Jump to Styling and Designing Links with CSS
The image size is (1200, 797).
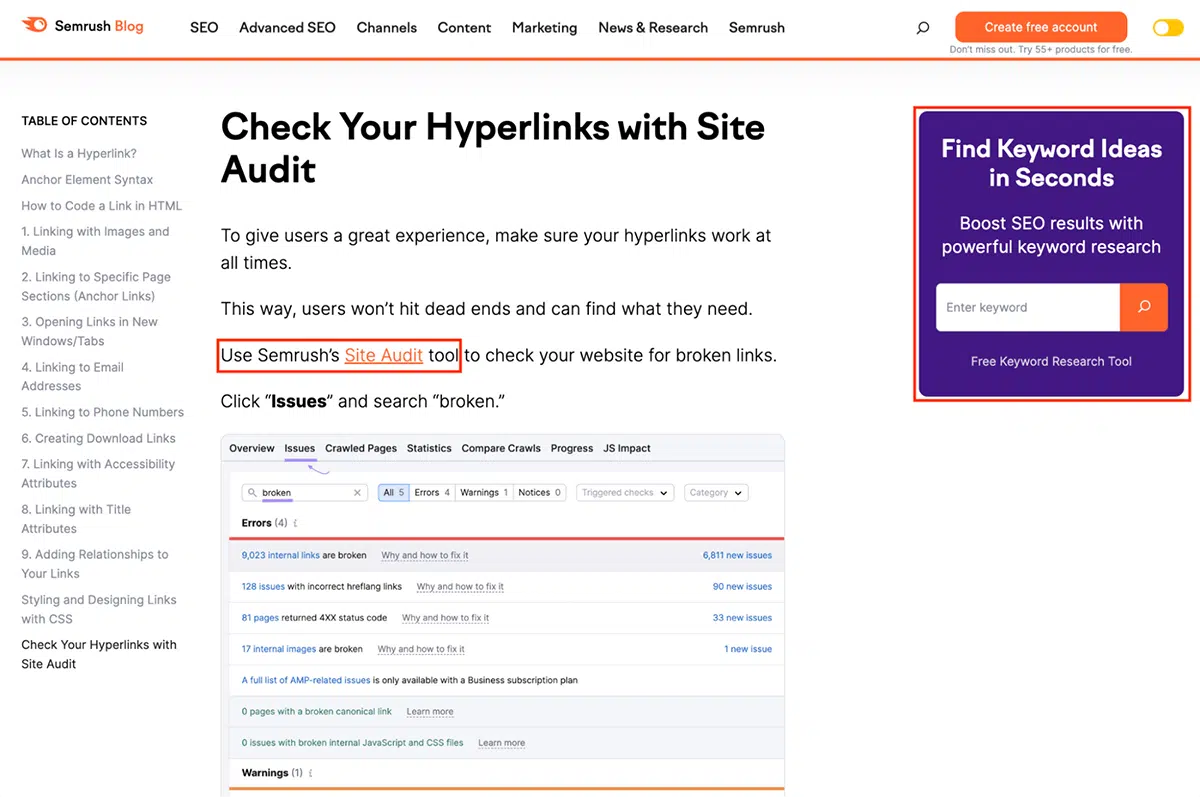tap(99, 609)
